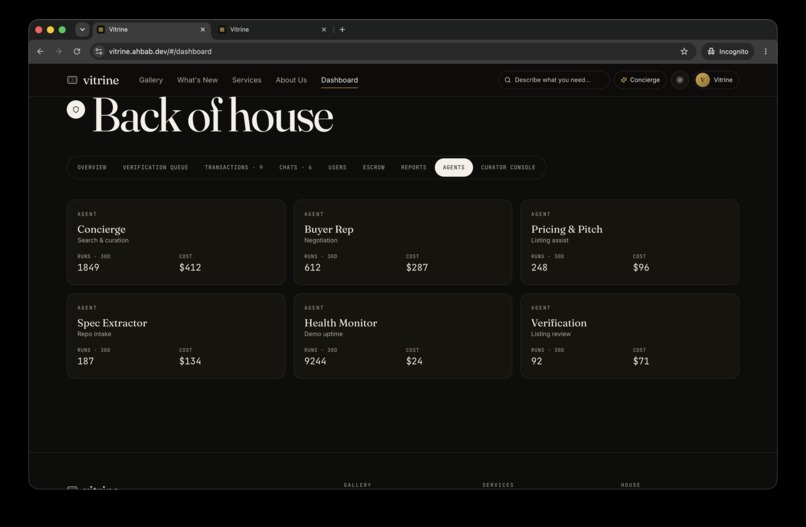
Task: Click the 'Back of house' heading
Action: [x=213, y=116]
